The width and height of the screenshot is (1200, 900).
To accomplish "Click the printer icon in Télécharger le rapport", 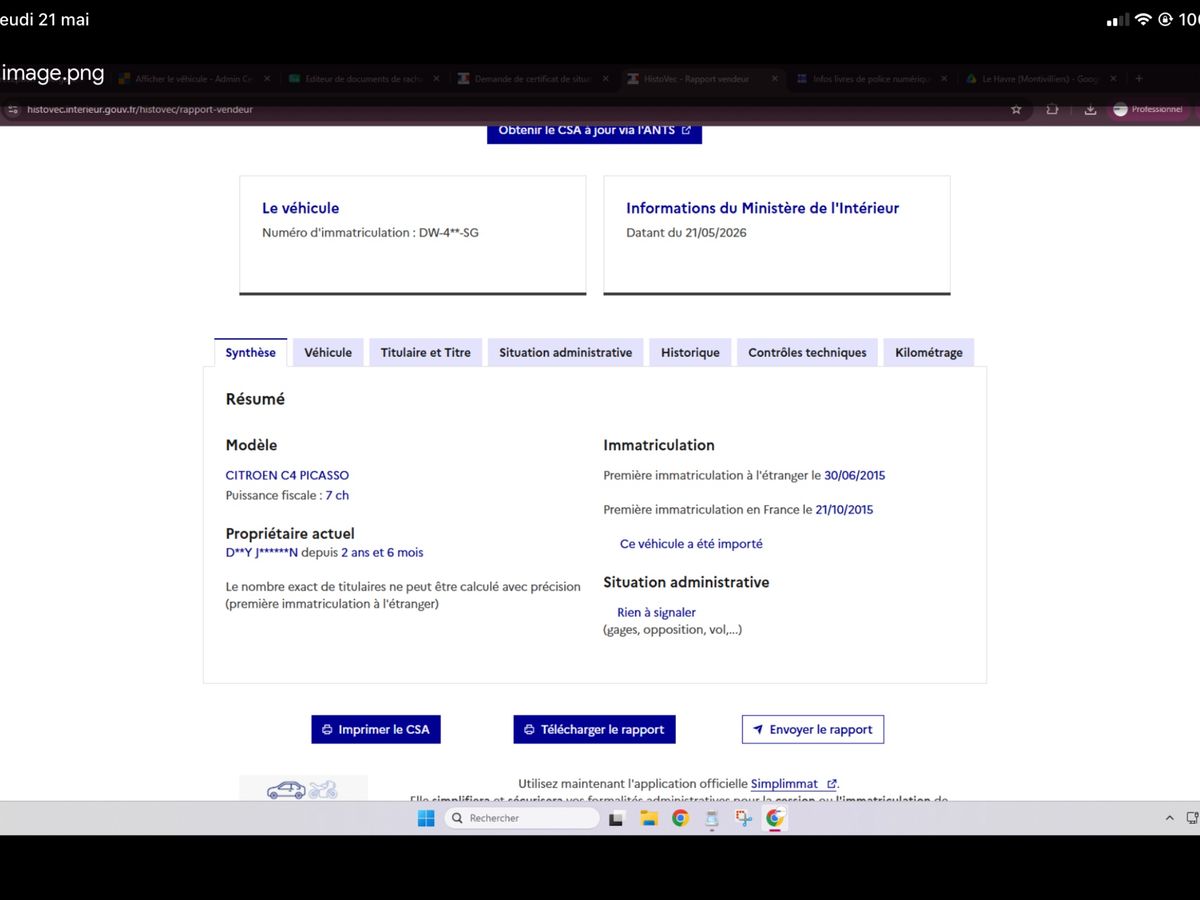I will (530, 730).
